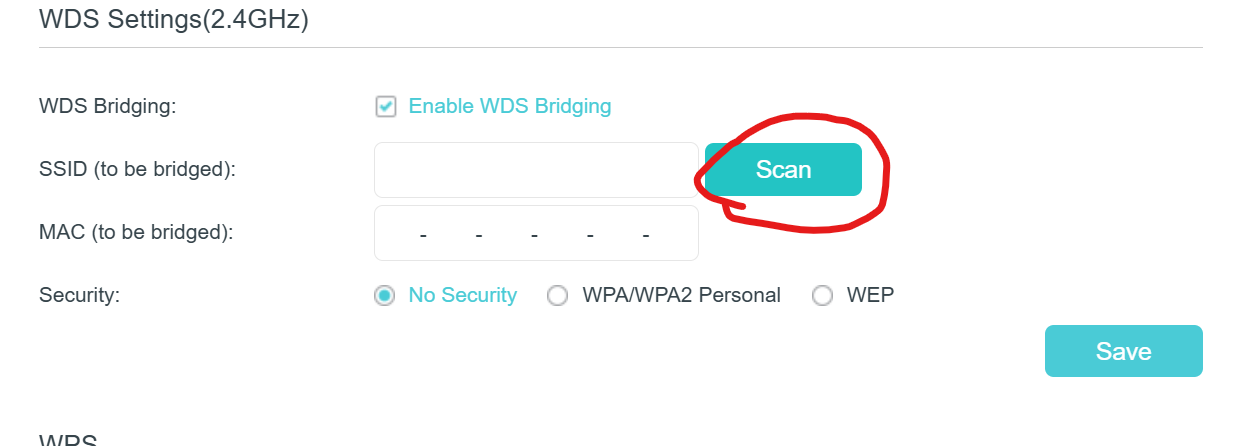Focus the first MAC address segment

pyautogui.click(x=398, y=234)
